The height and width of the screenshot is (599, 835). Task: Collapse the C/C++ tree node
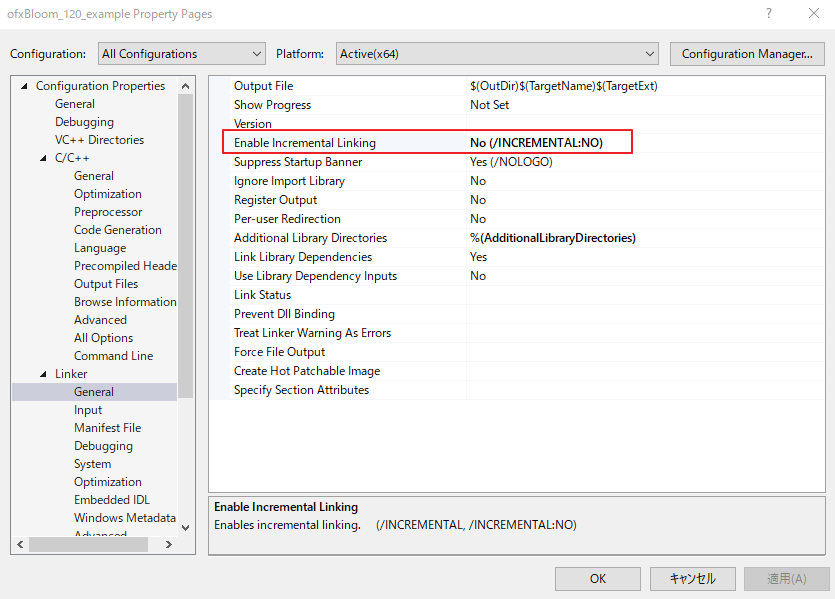(42, 157)
